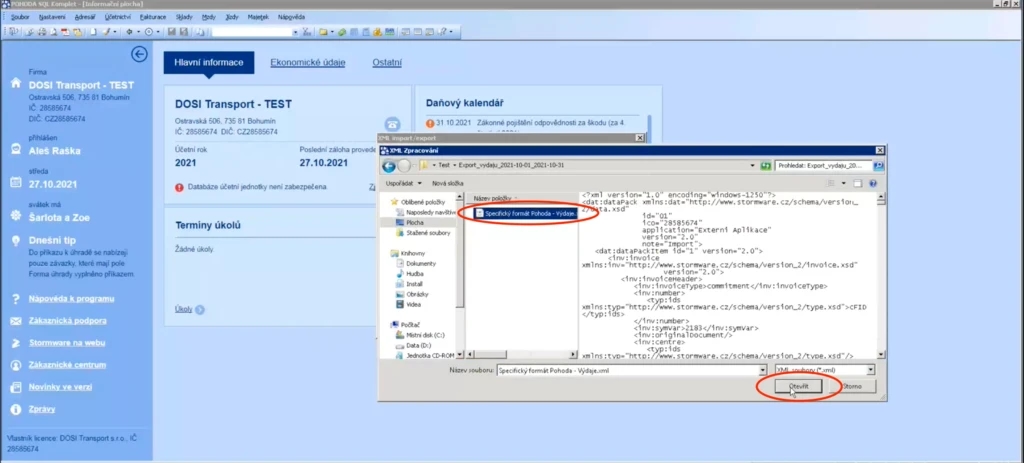Click the user icon beside Aleš Raška
The width and height of the screenshot is (1024, 463).
(x=16, y=150)
